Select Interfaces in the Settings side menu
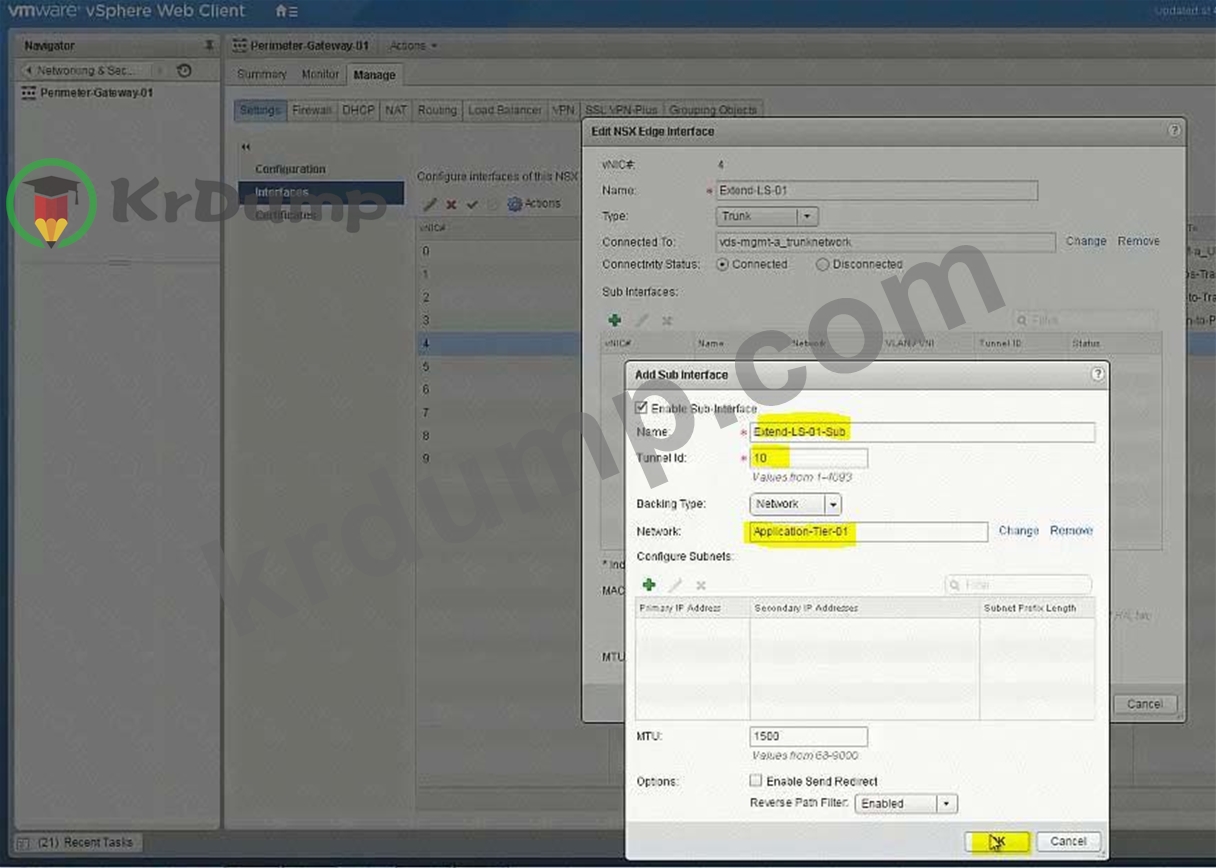 321,192
